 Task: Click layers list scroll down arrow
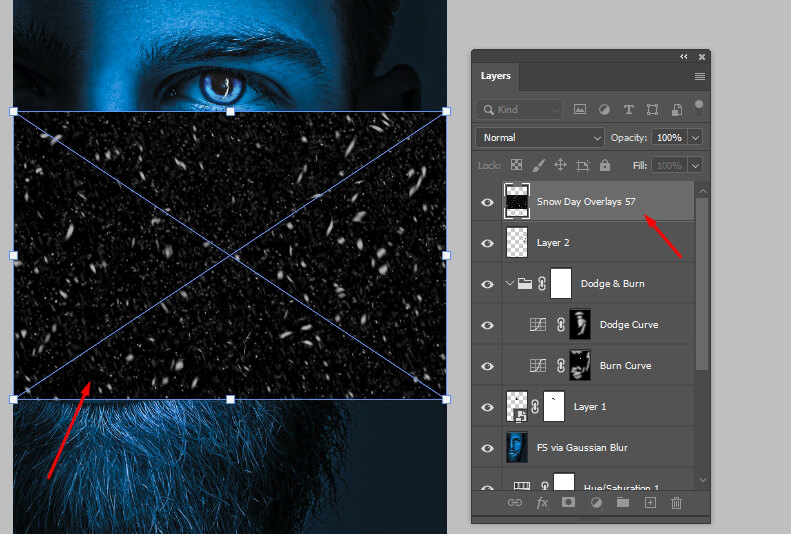[x=702, y=480]
